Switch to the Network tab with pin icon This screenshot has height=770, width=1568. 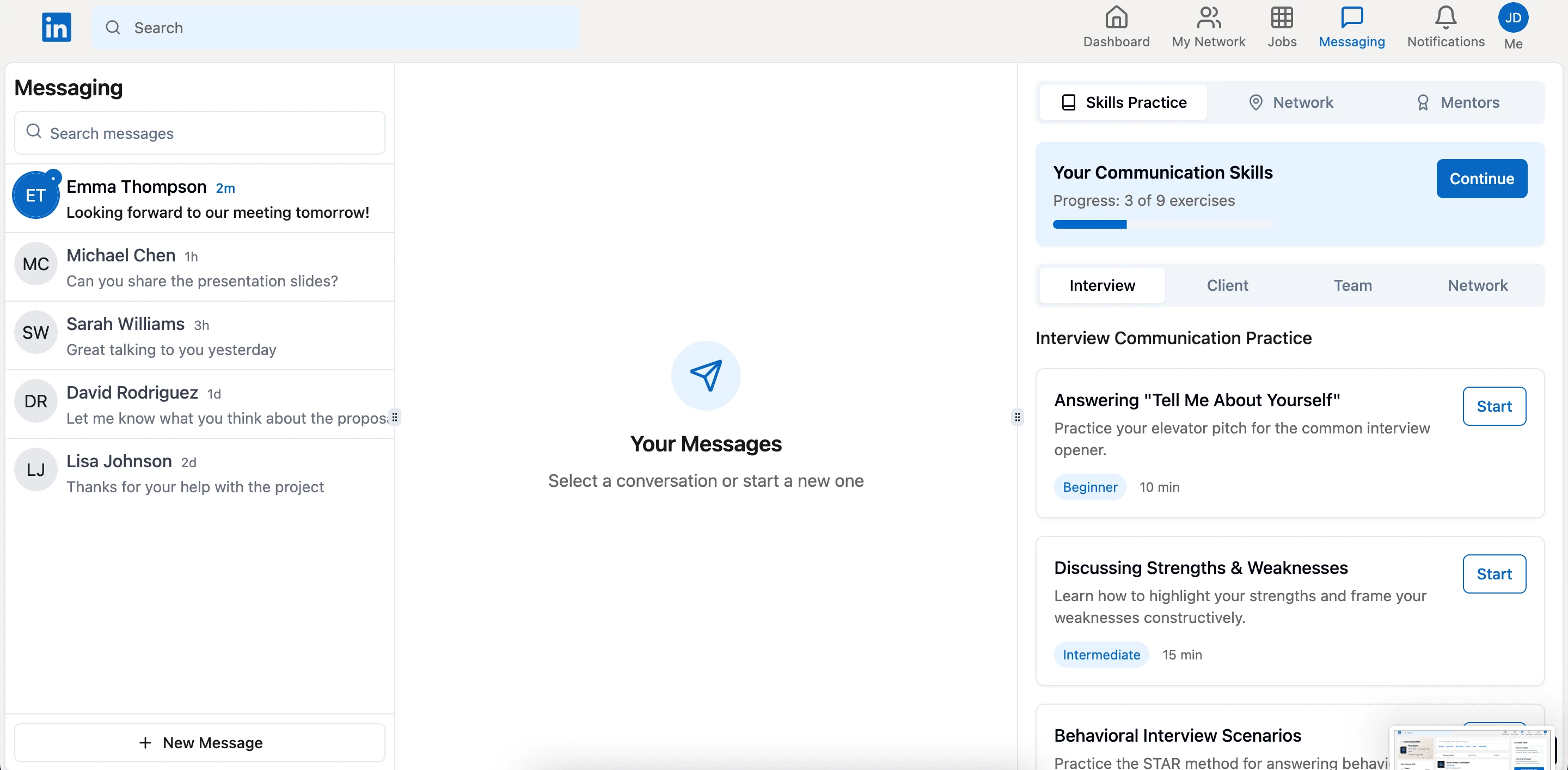coord(1290,102)
